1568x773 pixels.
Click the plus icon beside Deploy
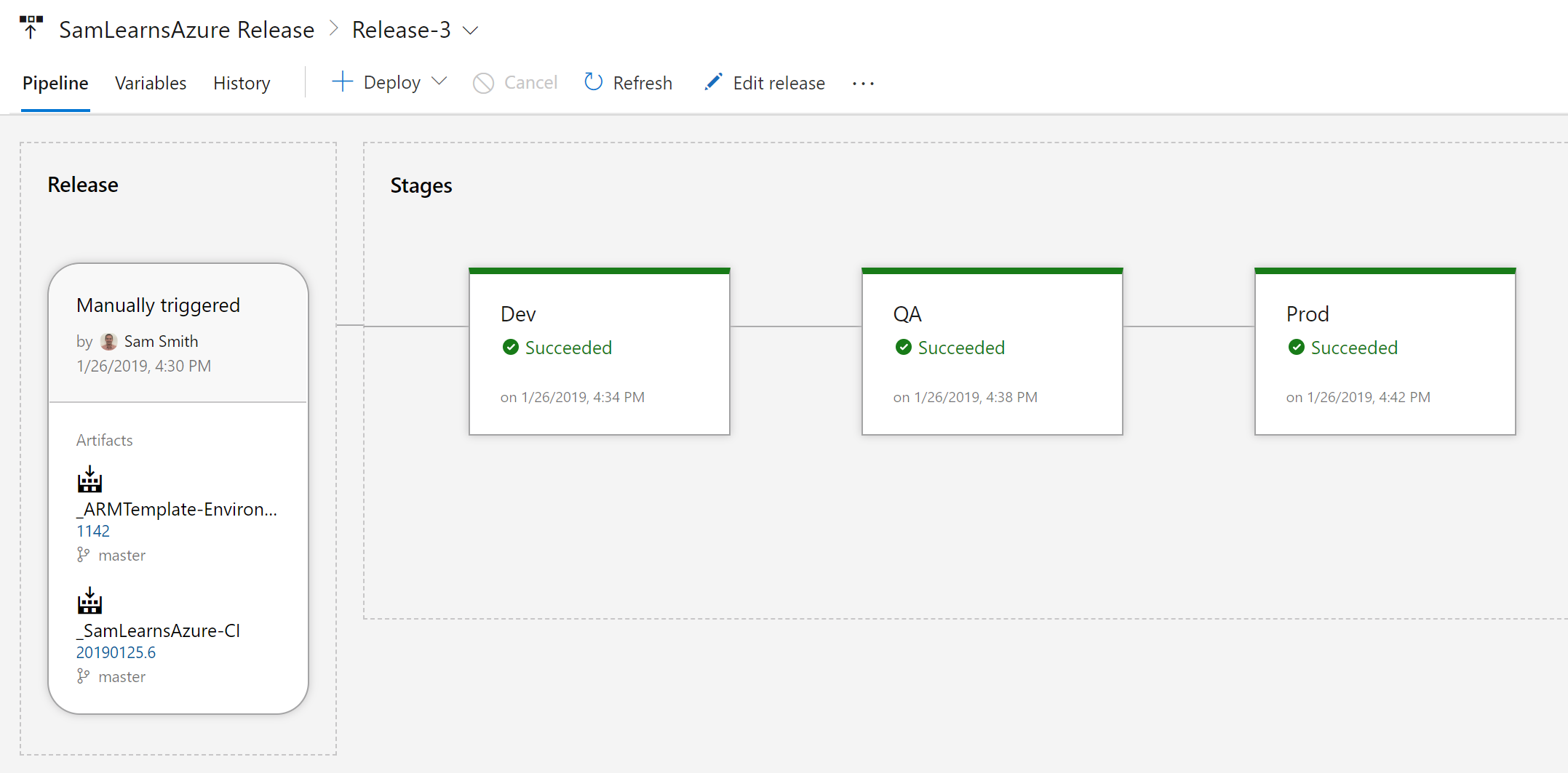(342, 82)
